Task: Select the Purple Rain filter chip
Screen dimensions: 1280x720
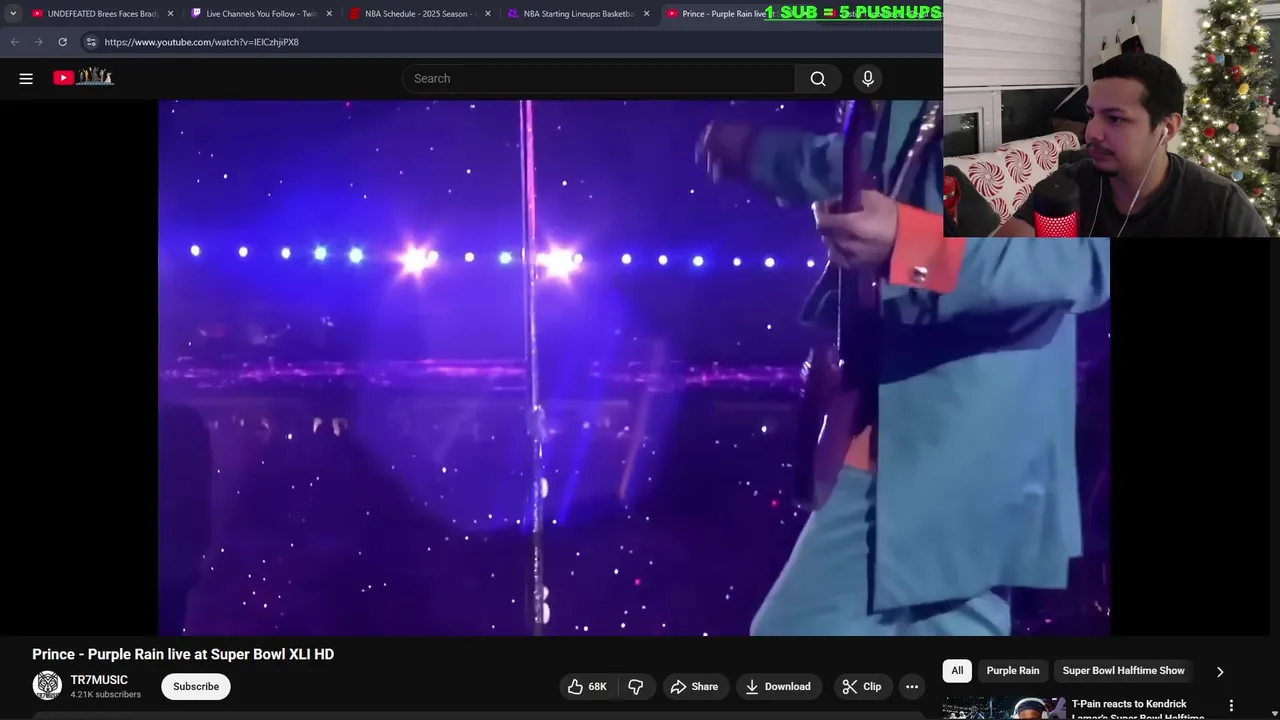Action: click(x=1013, y=671)
